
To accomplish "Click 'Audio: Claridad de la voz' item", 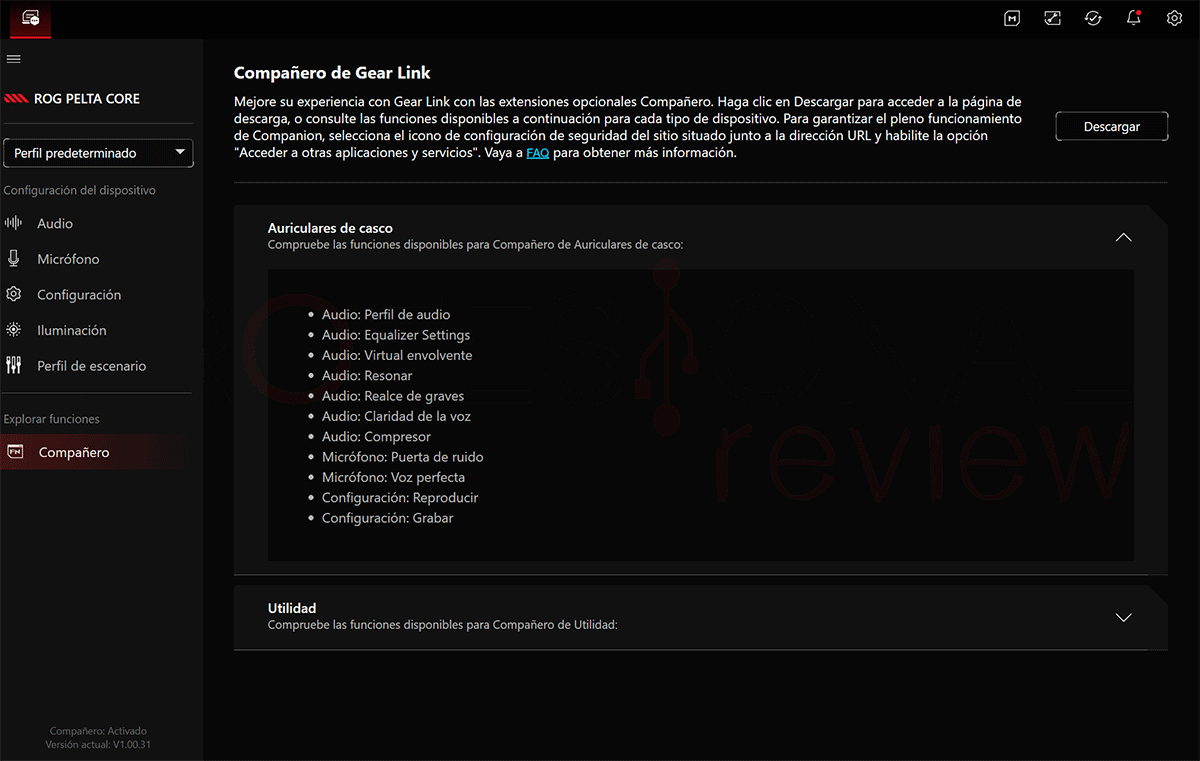I will point(396,416).
